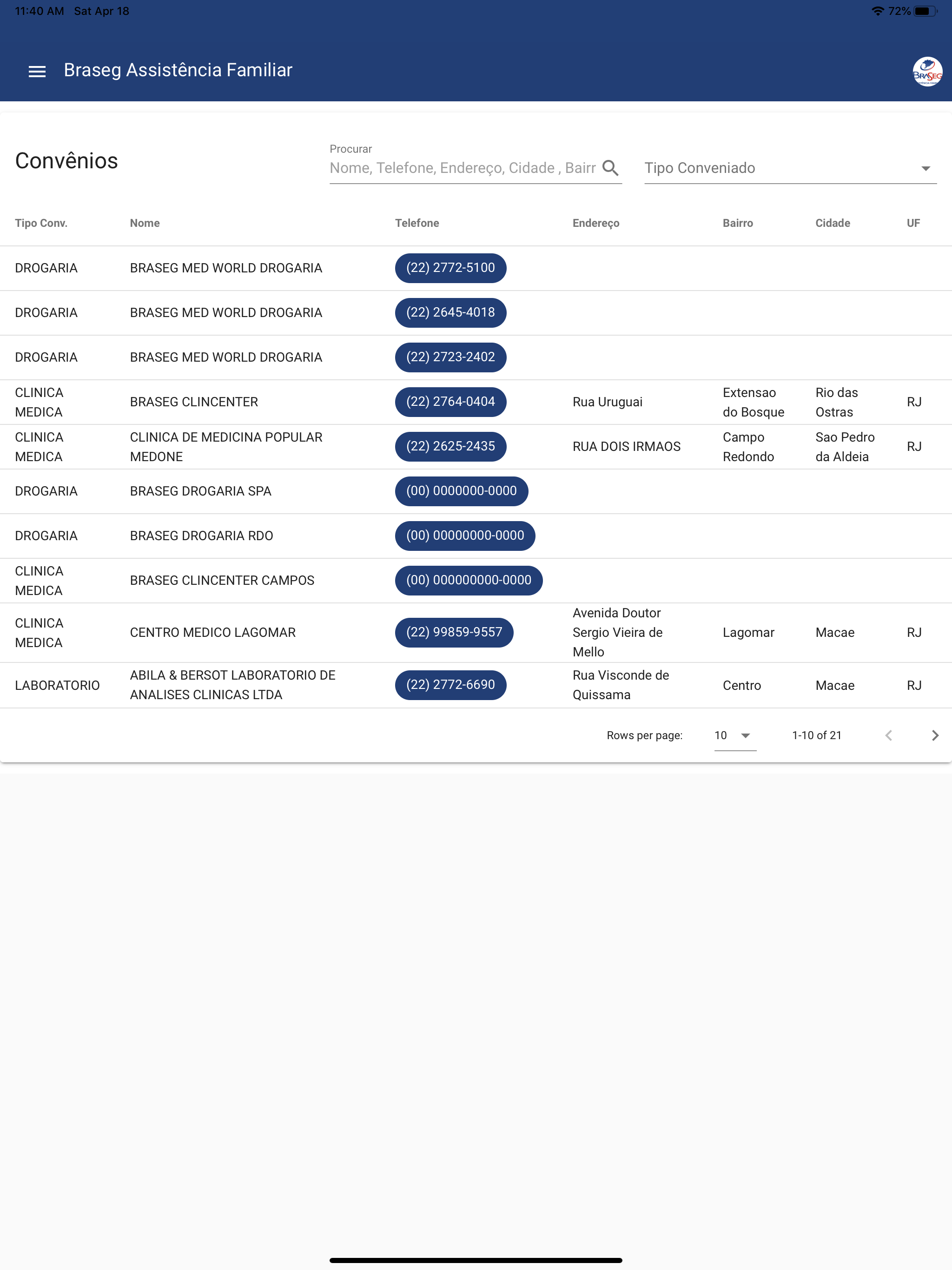Click the Campo Redondo neighborhood cell
The width and height of the screenshot is (952, 1270).
click(748, 447)
